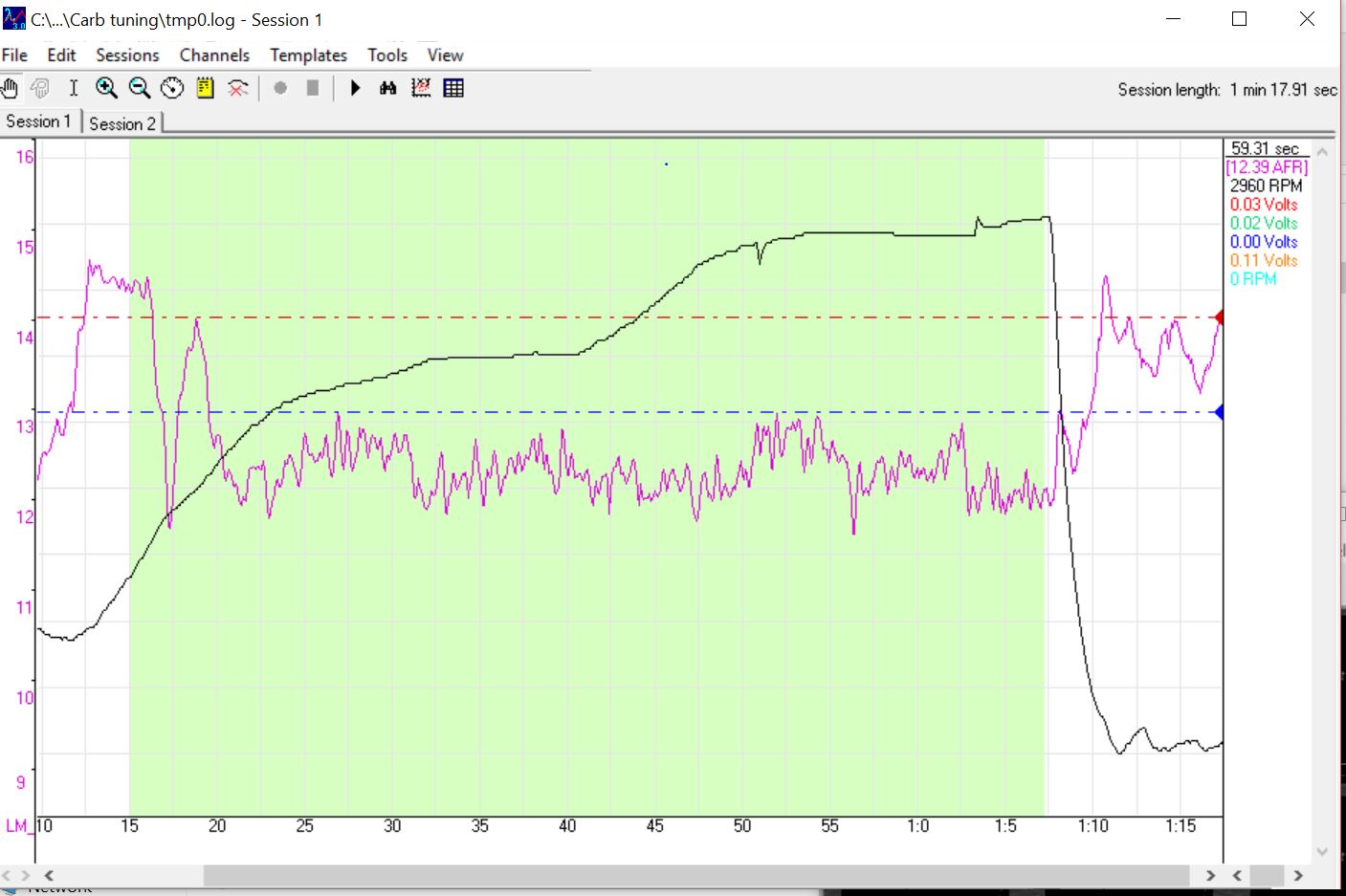Screen dimensions: 1346x896
Task: Open the View menu
Action: point(445,55)
